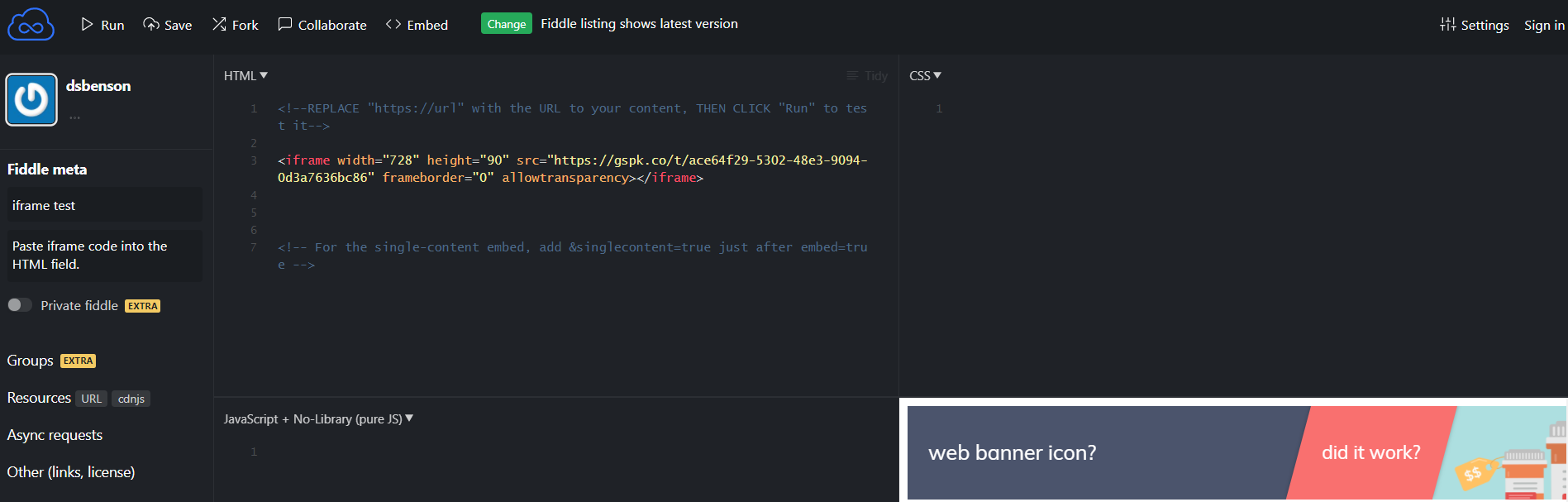The height and width of the screenshot is (502, 1568).
Task: Click the Sign in link
Action: click(x=1544, y=25)
